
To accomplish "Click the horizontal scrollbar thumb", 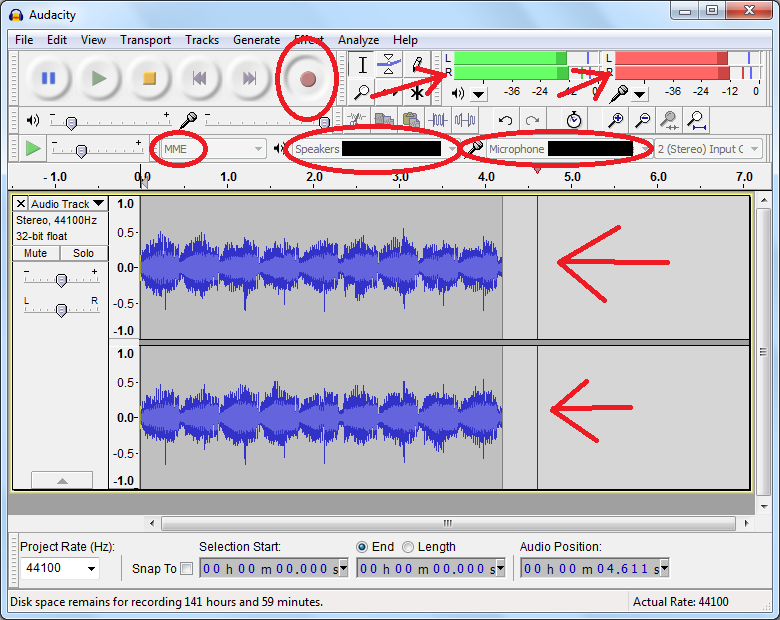I will (x=448, y=523).
